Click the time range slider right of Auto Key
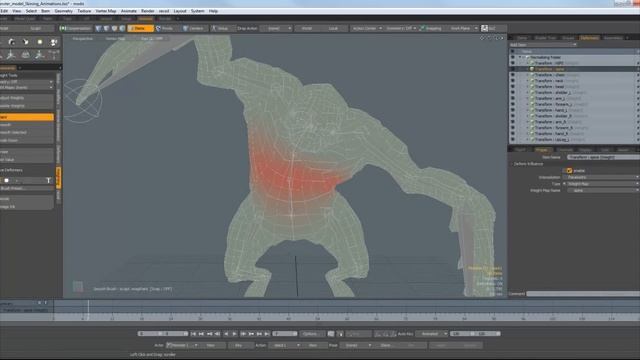This screenshot has width=640, height=360. pyautogui.click(x=475, y=334)
